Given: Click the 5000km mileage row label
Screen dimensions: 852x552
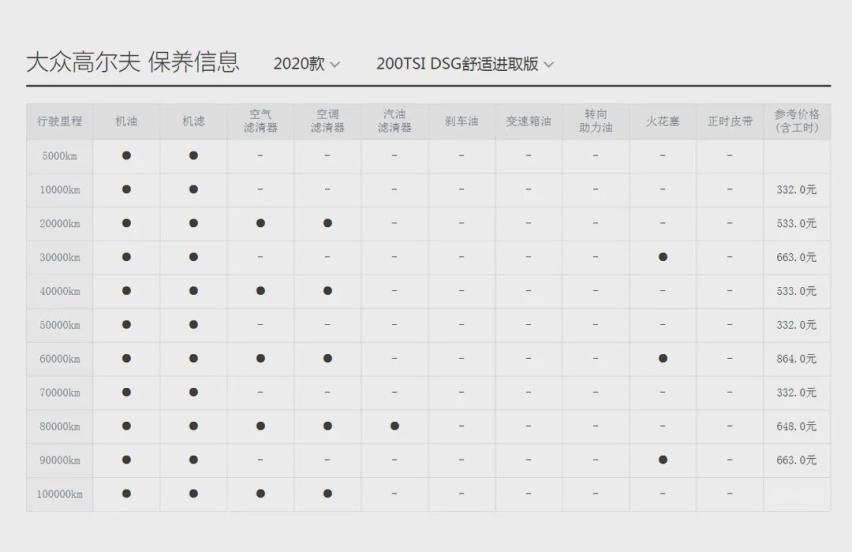Looking at the screenshot, I should (60, 156).
